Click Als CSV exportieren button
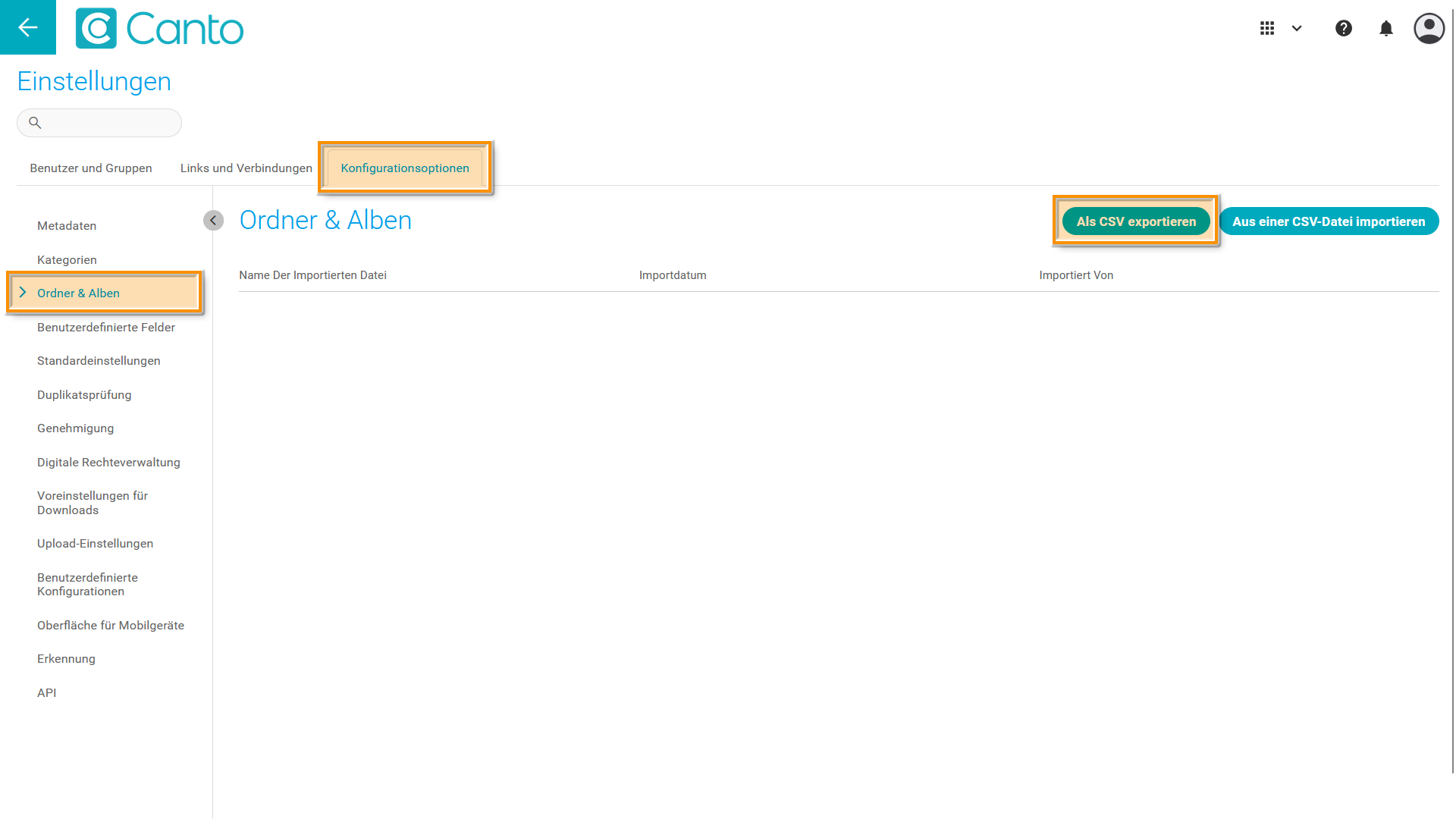This screenshot has height=819, width=1456. pos(1136,221)
